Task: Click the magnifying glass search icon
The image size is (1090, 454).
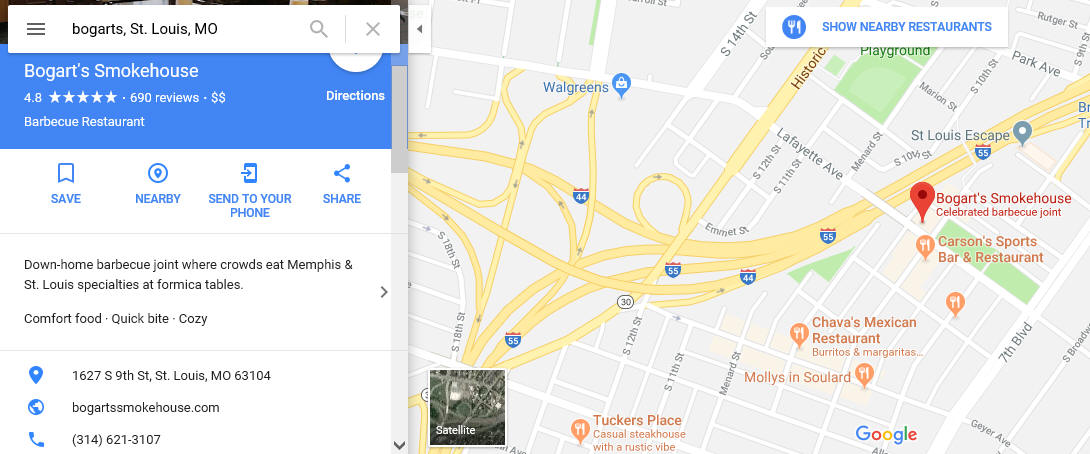Action: click(318, 29)
